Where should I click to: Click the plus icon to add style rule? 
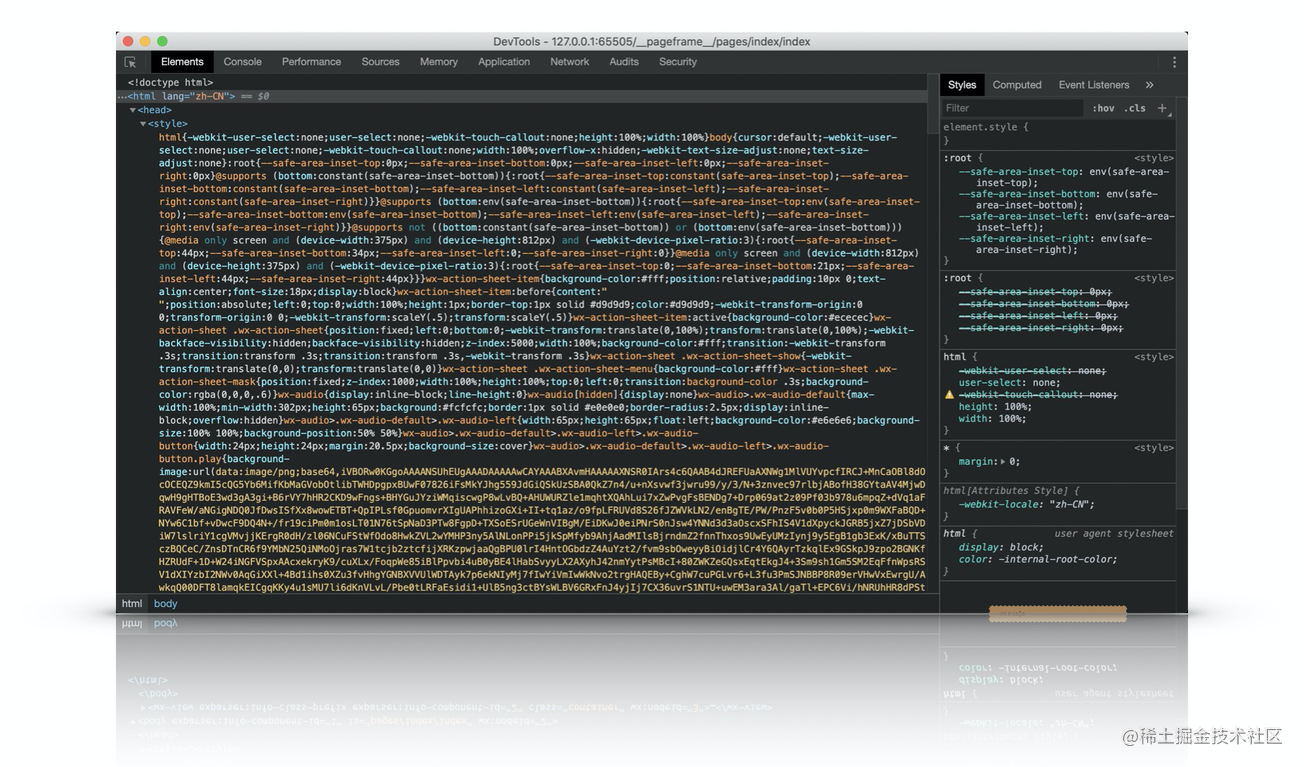(x=1162, y=108)
